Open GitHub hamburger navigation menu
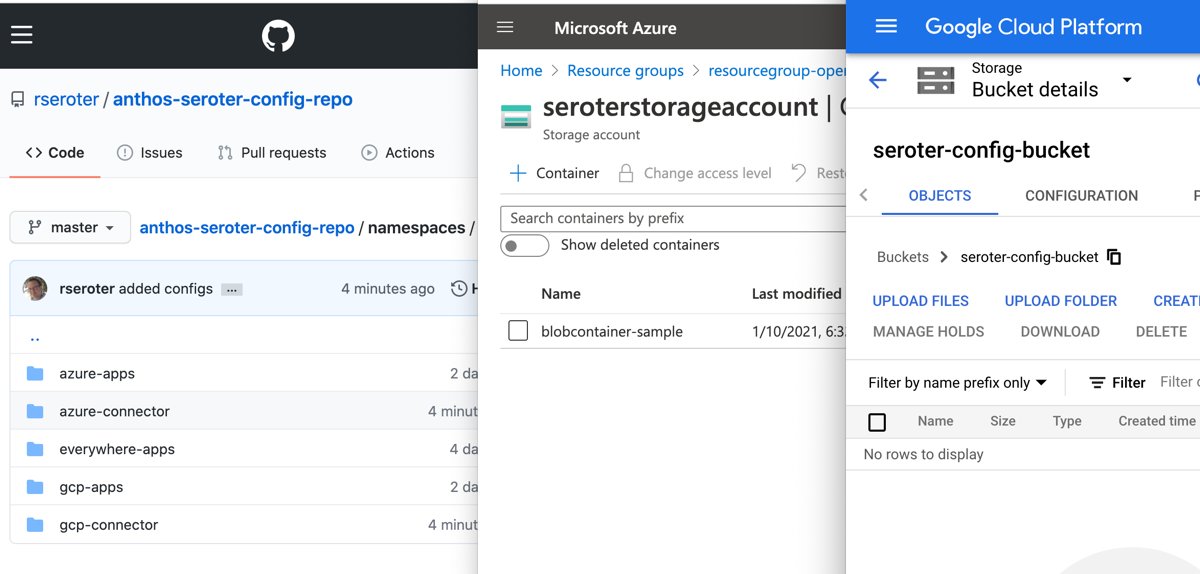 click(22, 36)
